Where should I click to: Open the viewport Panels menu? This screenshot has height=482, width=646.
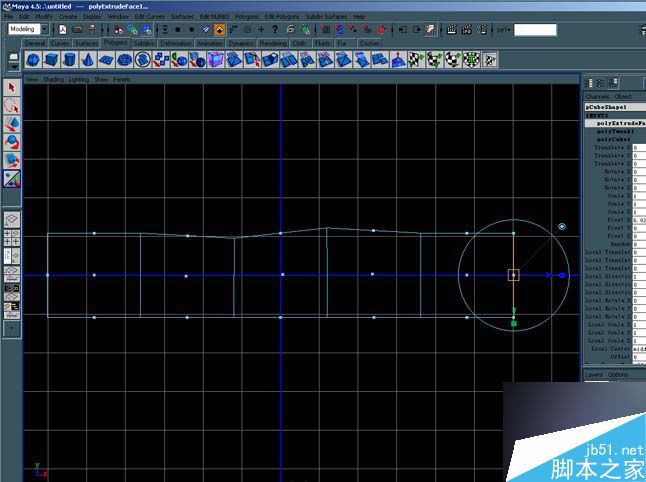(122, 79)
